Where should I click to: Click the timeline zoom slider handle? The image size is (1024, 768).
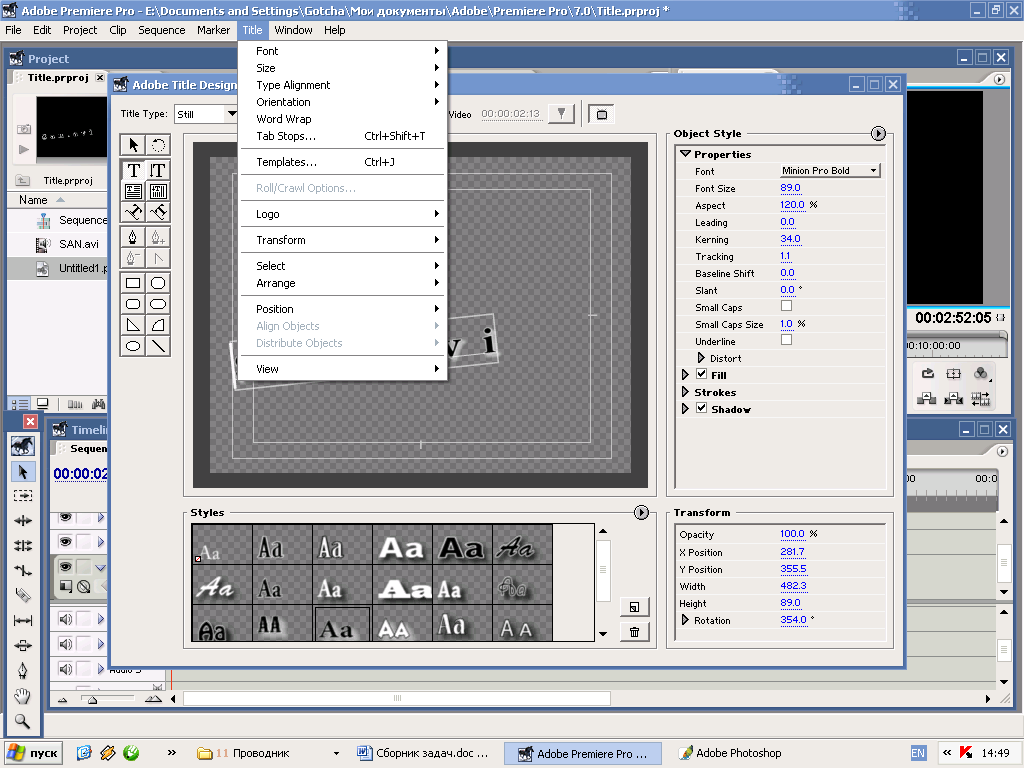[93, 699]
